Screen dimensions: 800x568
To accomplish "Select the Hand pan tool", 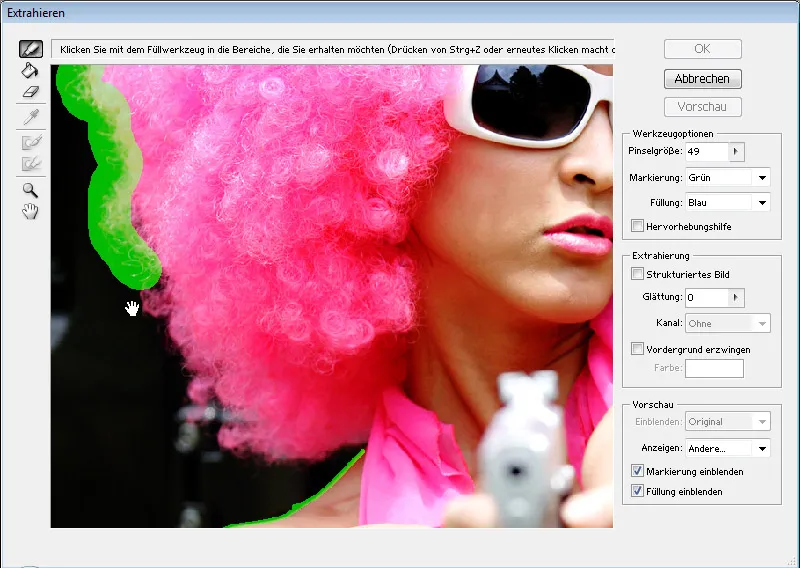I will 30,211.
